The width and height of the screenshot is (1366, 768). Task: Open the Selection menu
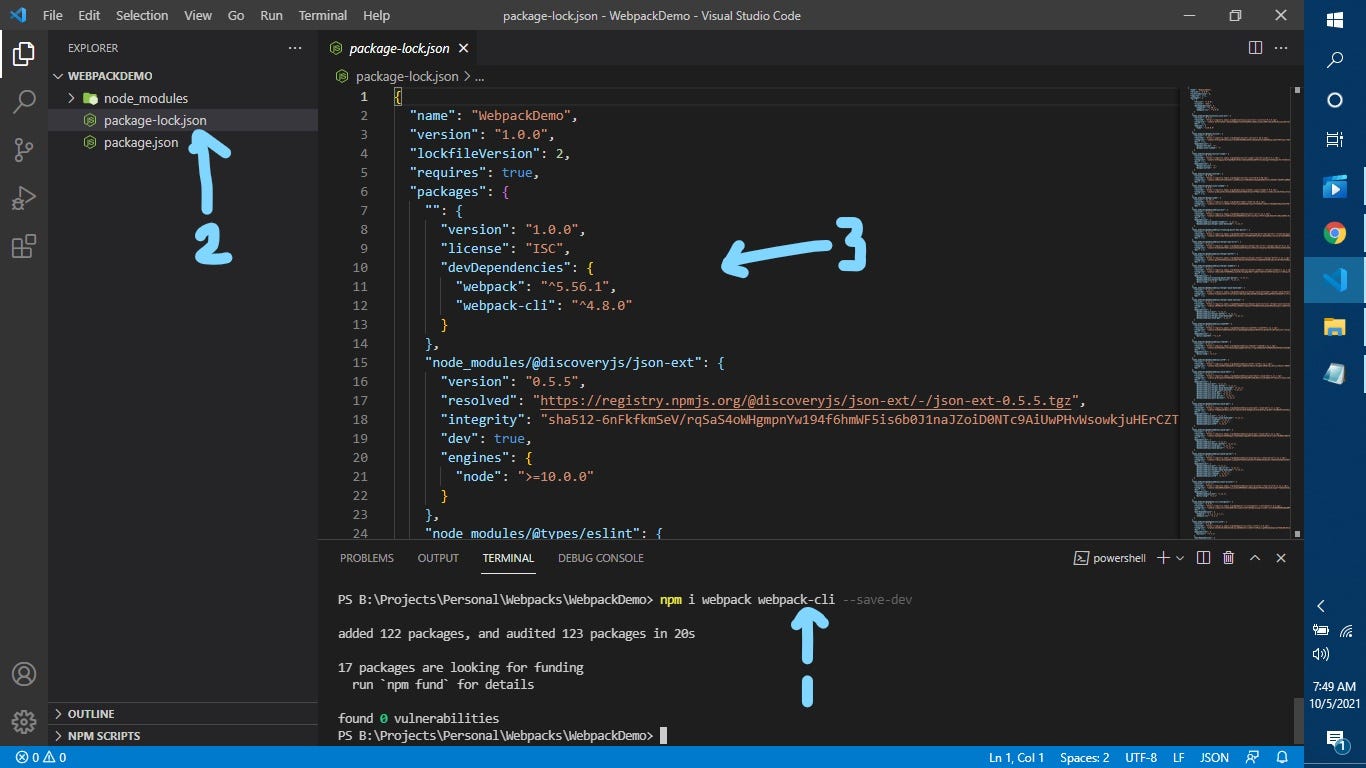point(142,15)
